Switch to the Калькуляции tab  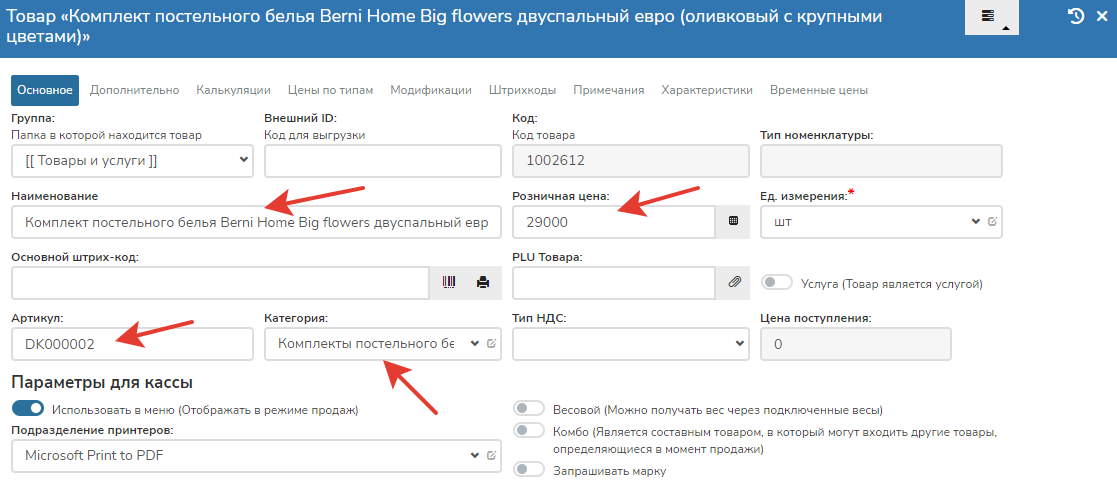[233, 90]
